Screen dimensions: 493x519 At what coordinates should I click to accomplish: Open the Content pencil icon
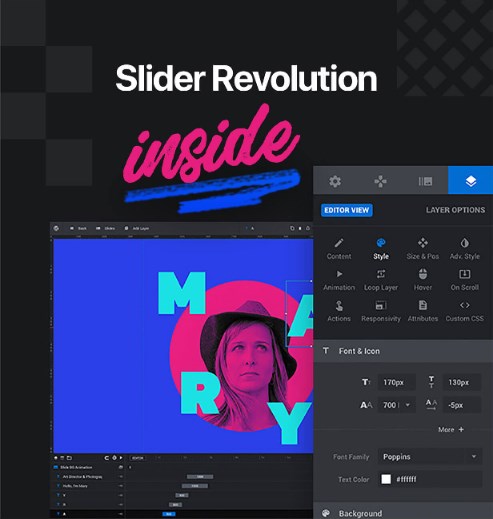tap(339, 249)
